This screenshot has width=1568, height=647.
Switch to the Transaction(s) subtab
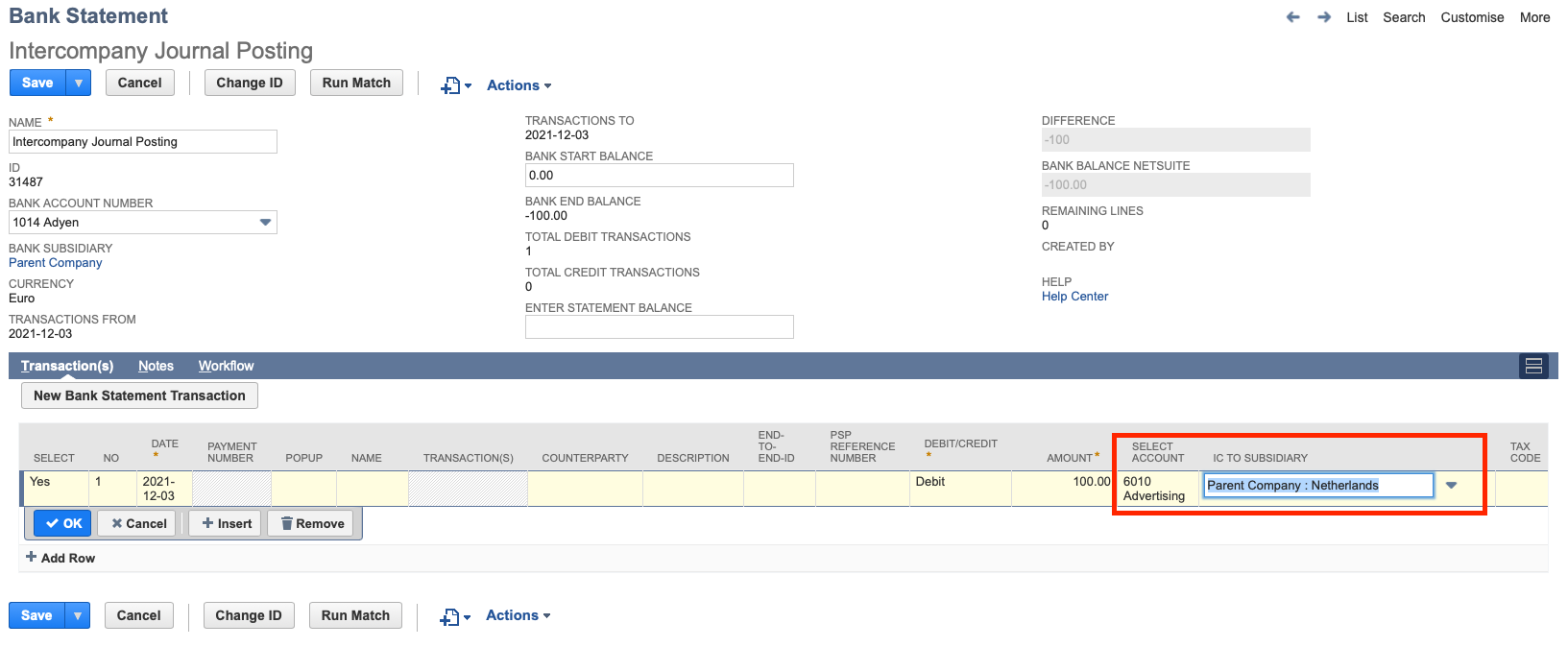(67, 366)
